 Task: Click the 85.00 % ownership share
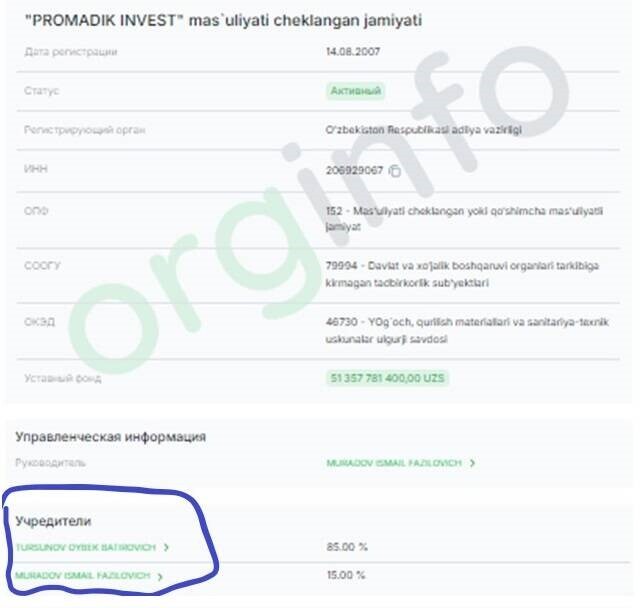[x=347, y=547]
